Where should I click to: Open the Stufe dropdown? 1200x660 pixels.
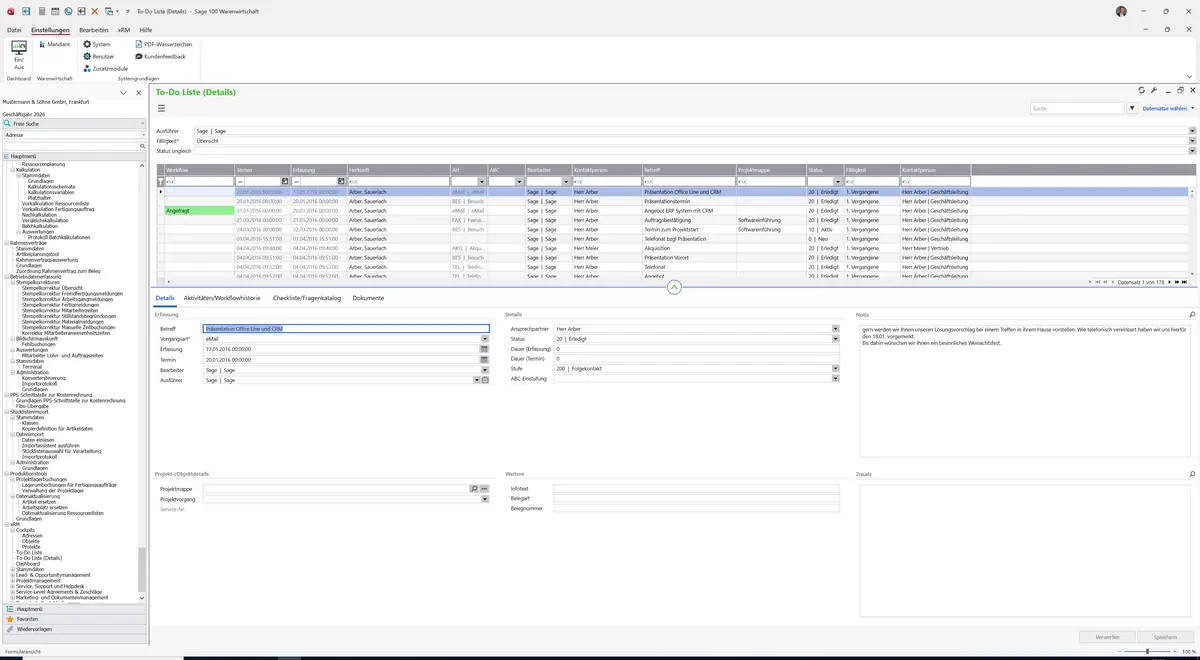835,368
